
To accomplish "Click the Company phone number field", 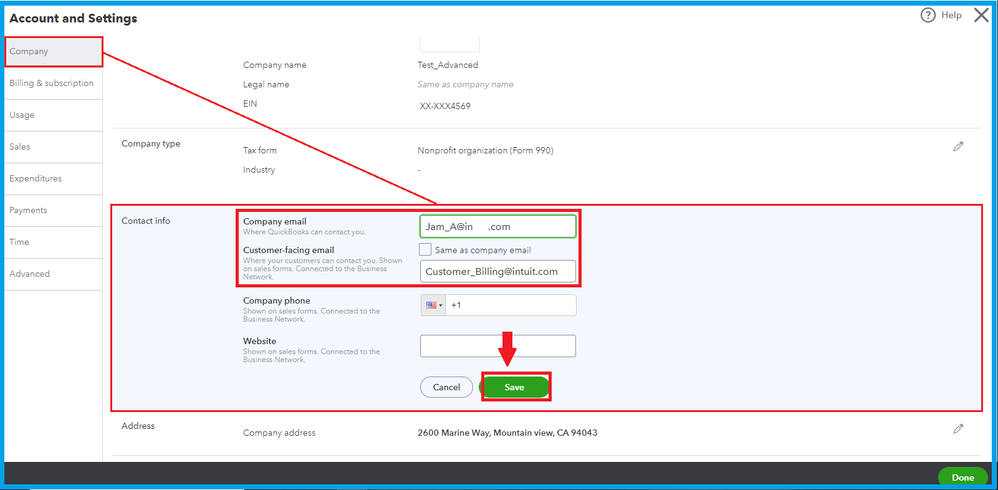I will pos(511,305).
